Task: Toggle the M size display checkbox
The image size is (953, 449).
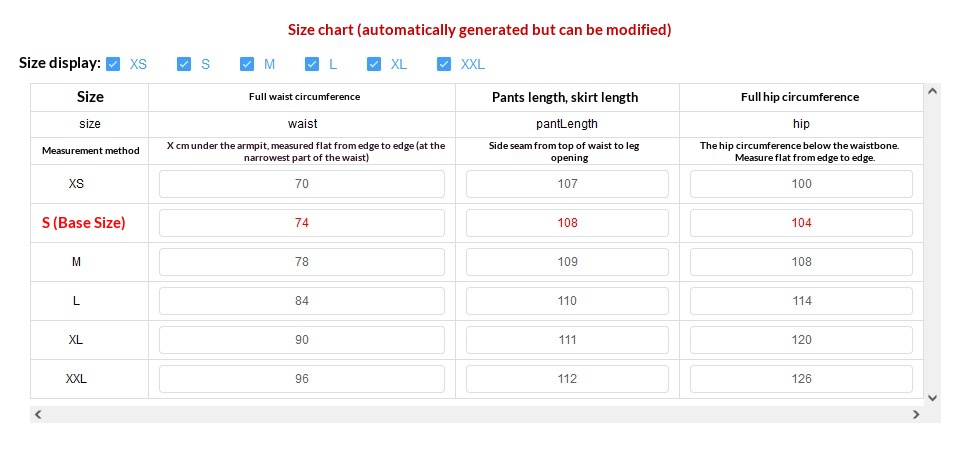Action: pos(247,64)
